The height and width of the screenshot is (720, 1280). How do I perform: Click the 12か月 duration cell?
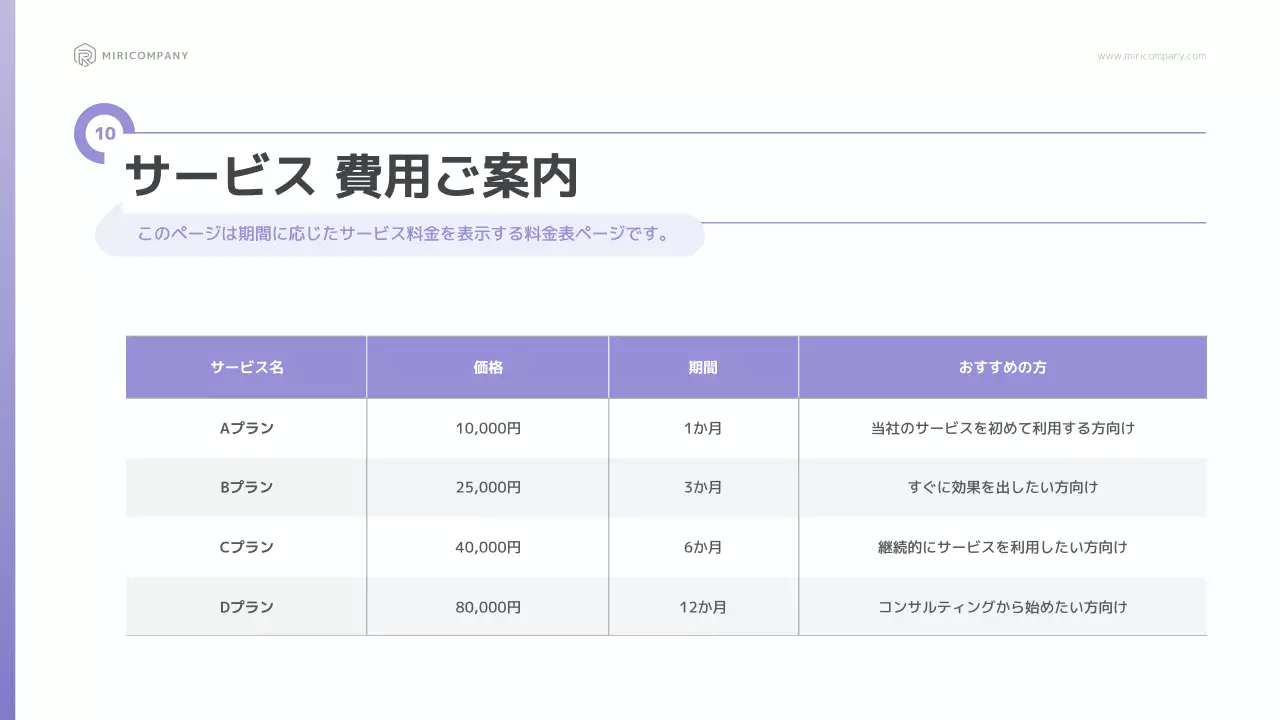(x=703, y=606)
